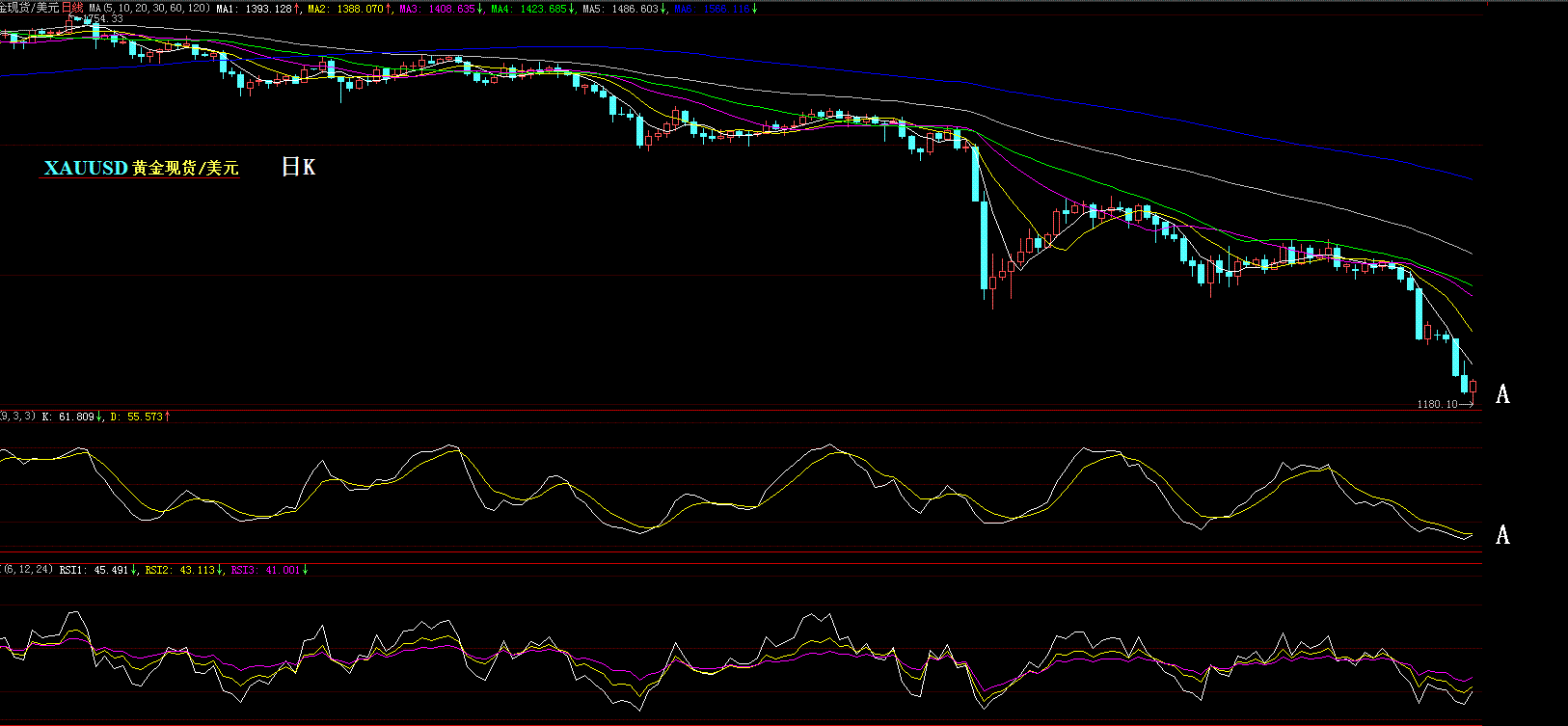Viewport: 1568px width, 726px height.
Task: Click the 1180.10 low price label
Action: [1438, 404]
